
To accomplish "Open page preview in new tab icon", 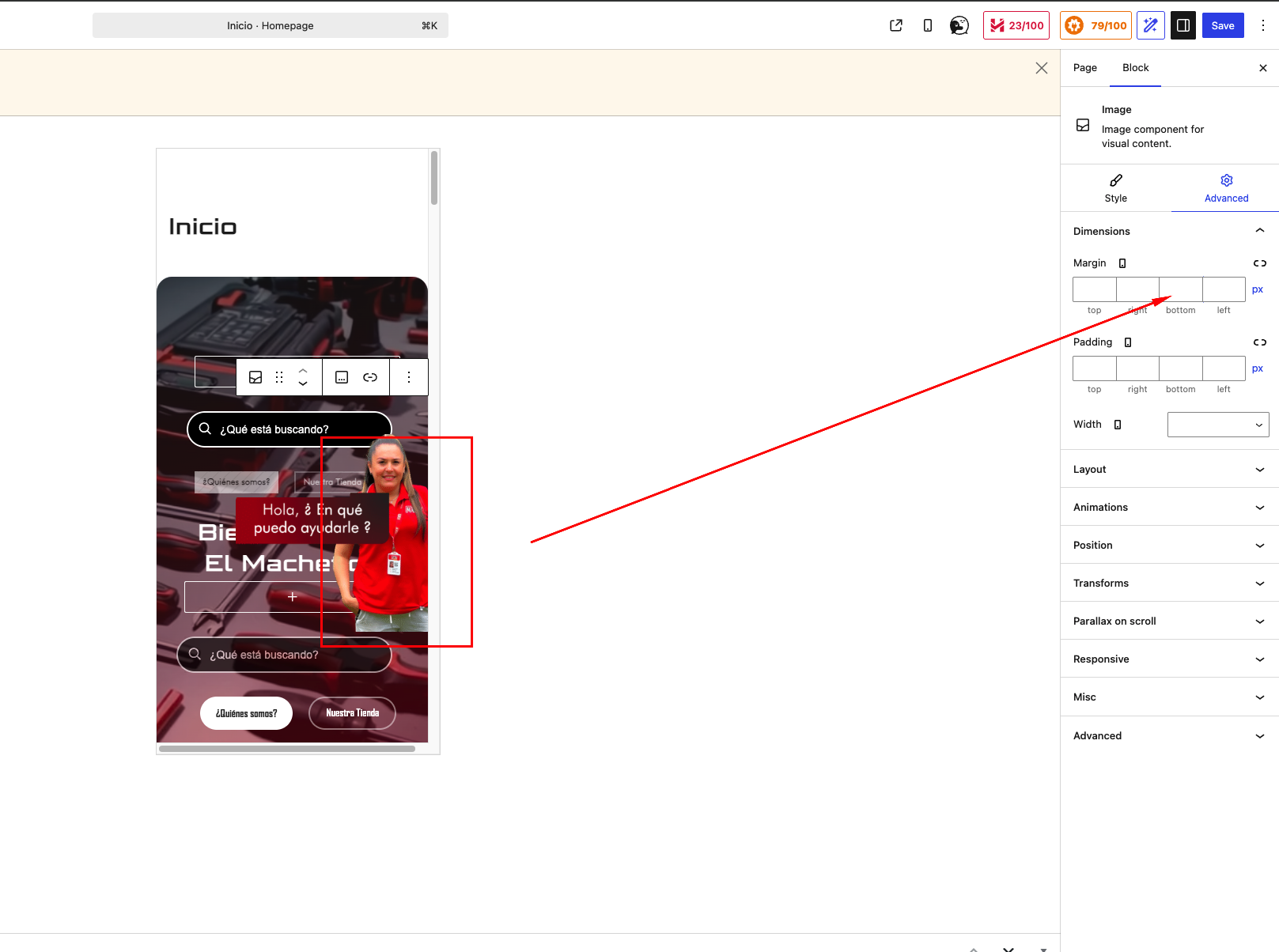I will click(896, 25).
